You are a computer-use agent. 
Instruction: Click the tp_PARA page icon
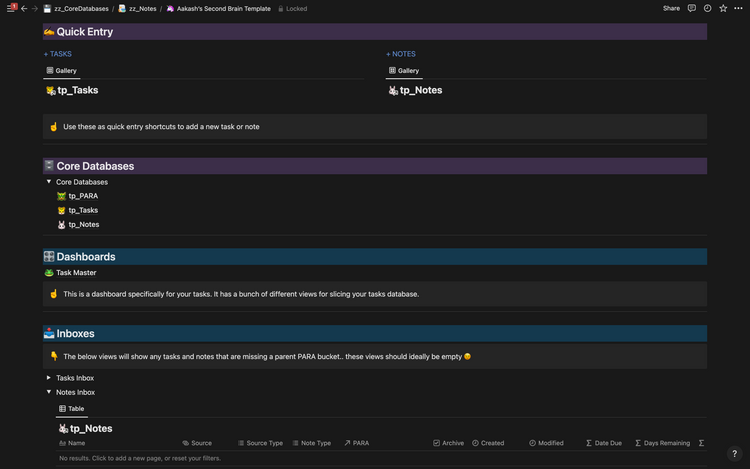pos(61,196)
